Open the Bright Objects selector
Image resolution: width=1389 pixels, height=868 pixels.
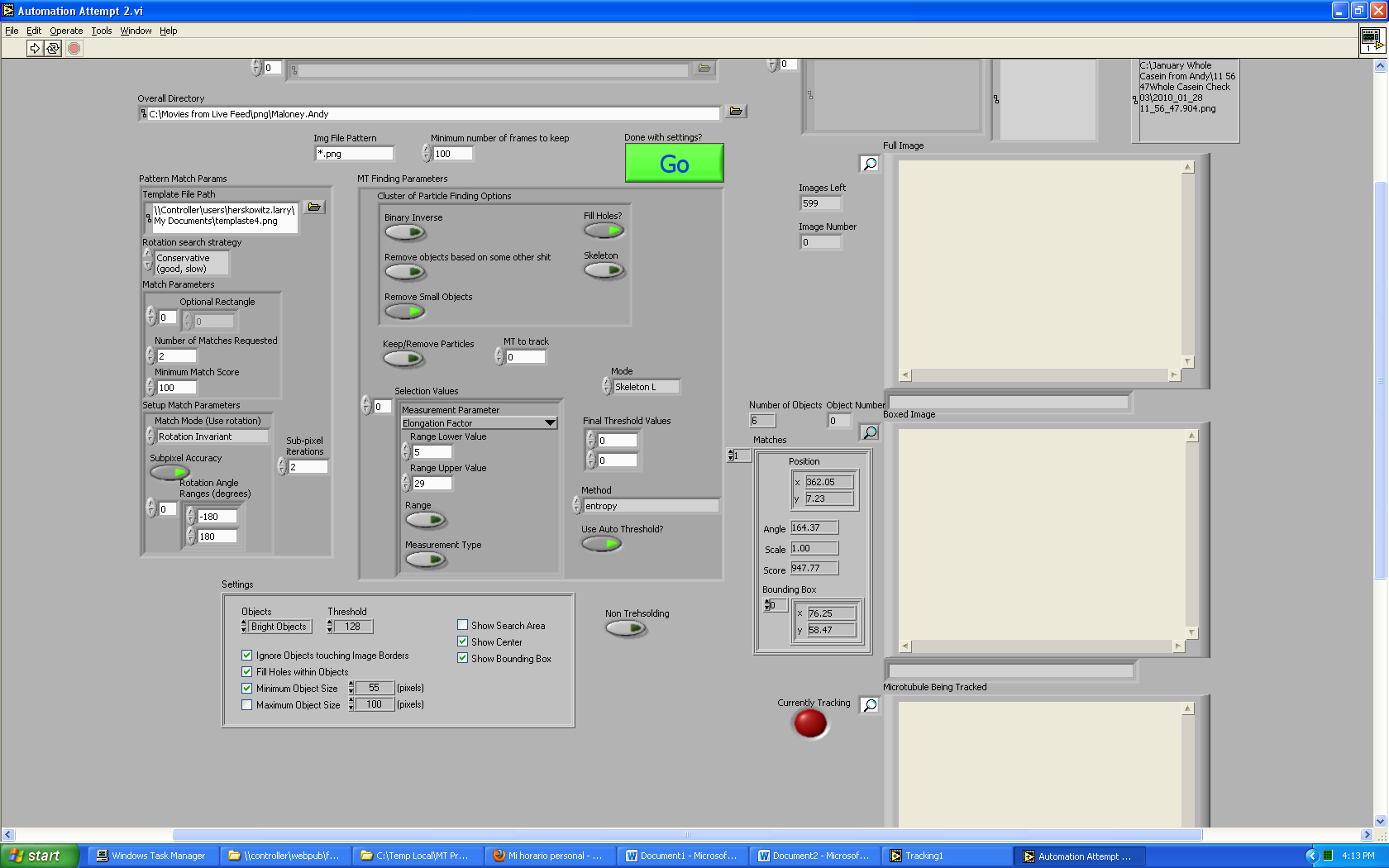[x=279, y=627]
